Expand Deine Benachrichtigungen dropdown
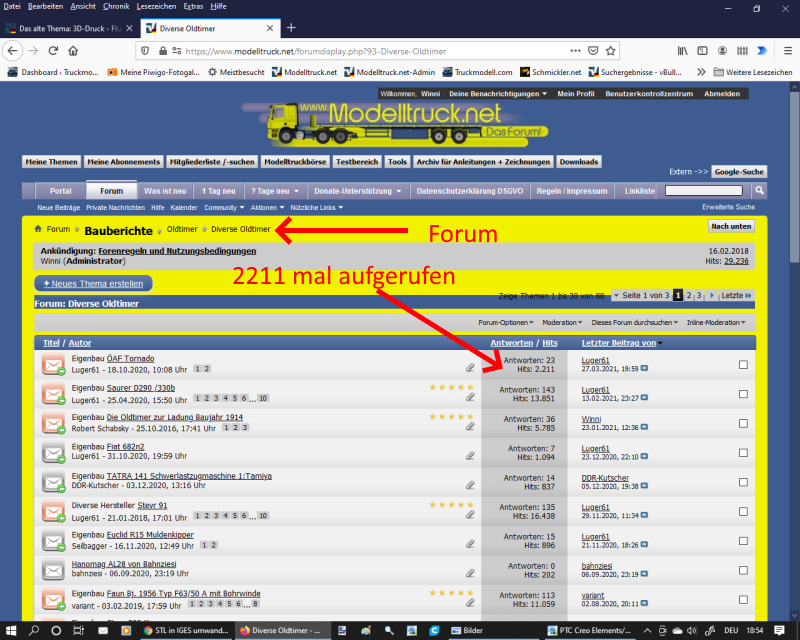 point(498,94)
